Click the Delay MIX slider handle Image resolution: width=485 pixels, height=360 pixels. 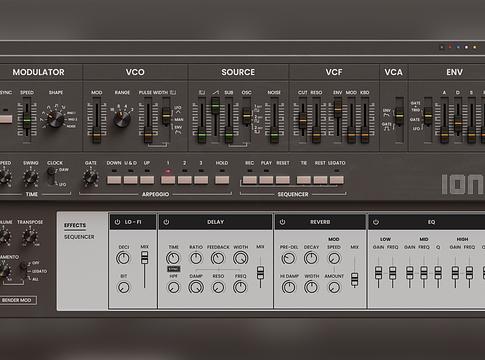260,273
